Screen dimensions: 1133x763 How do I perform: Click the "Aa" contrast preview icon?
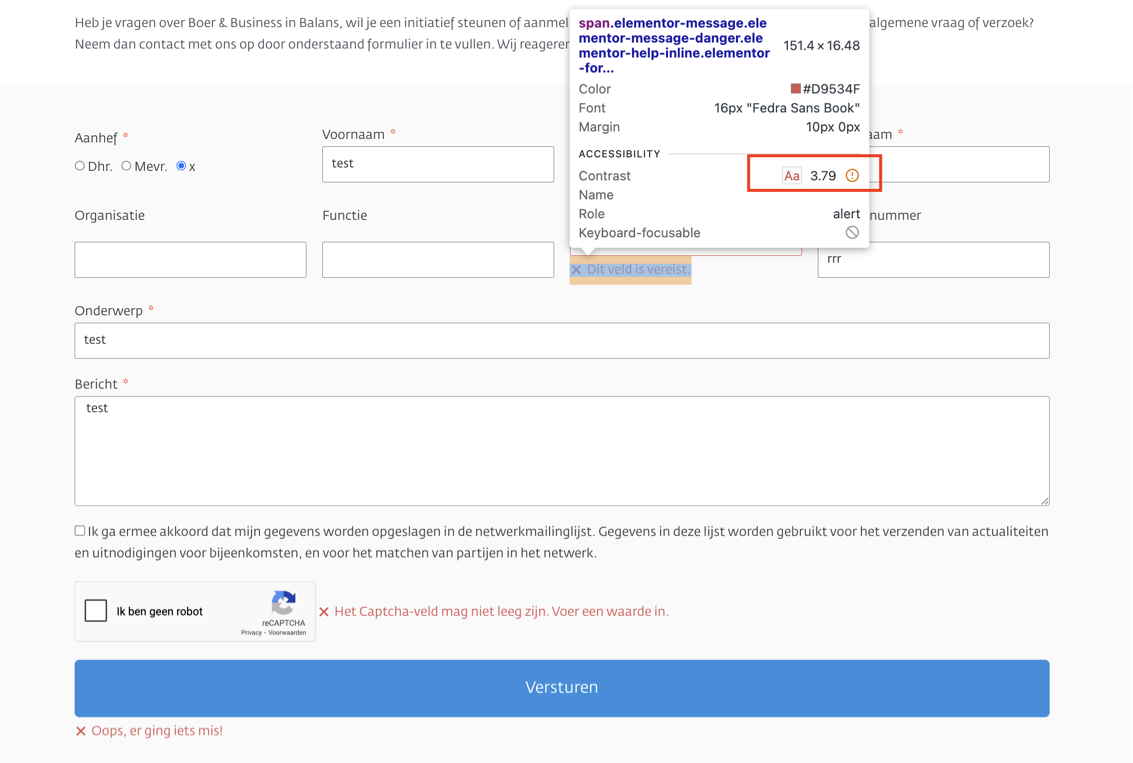(791, 176)
